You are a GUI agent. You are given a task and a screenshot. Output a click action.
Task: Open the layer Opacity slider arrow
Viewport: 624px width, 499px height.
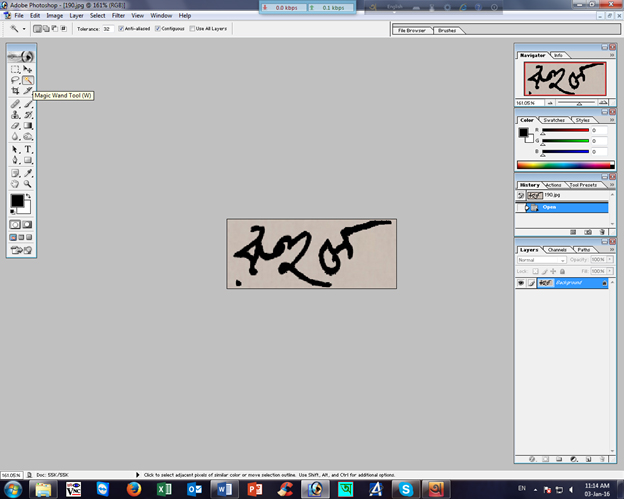[x=610, y=259]
